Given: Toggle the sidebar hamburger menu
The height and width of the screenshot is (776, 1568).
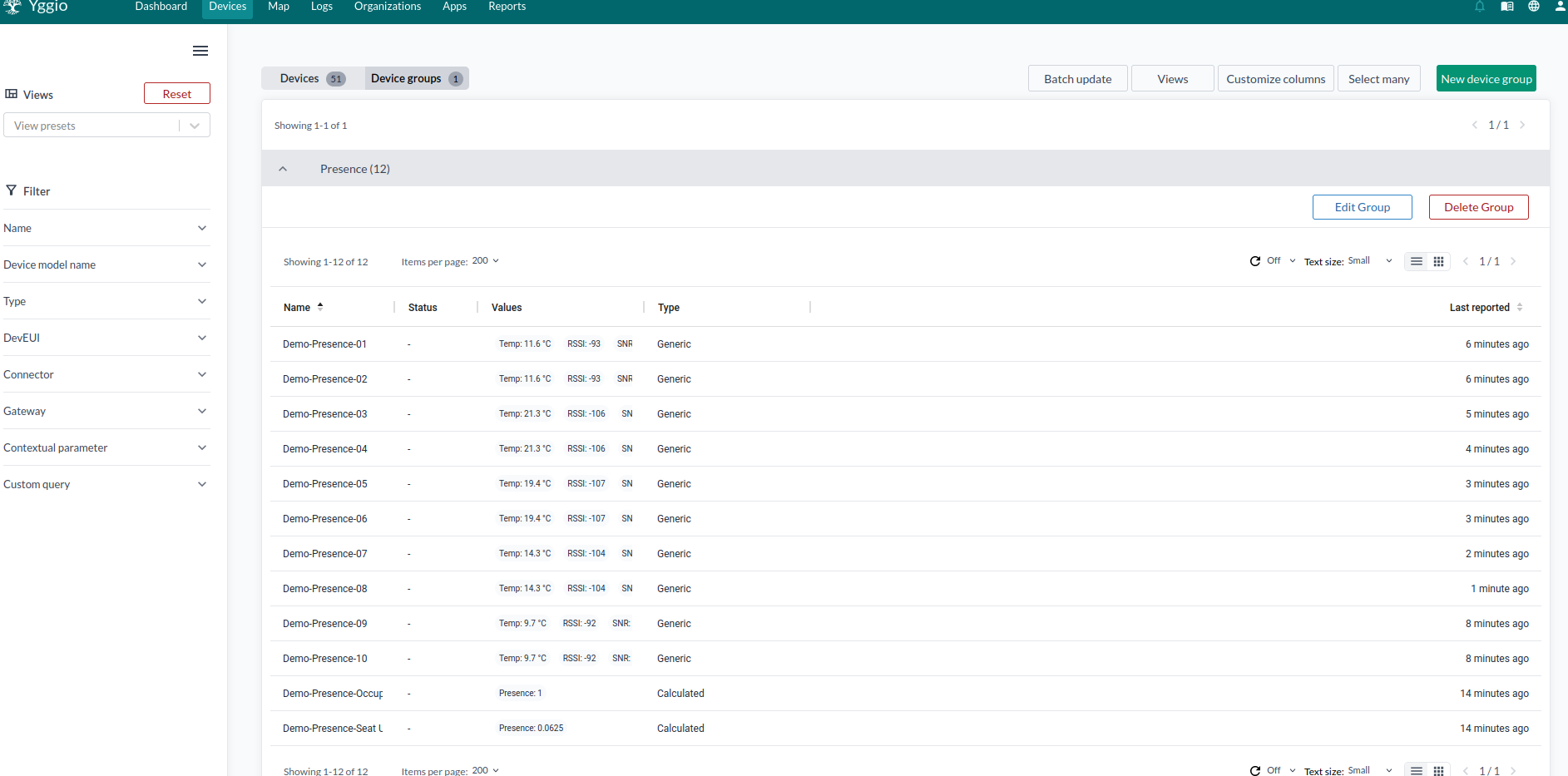Looking at the screenshot, I should point(200,51).
